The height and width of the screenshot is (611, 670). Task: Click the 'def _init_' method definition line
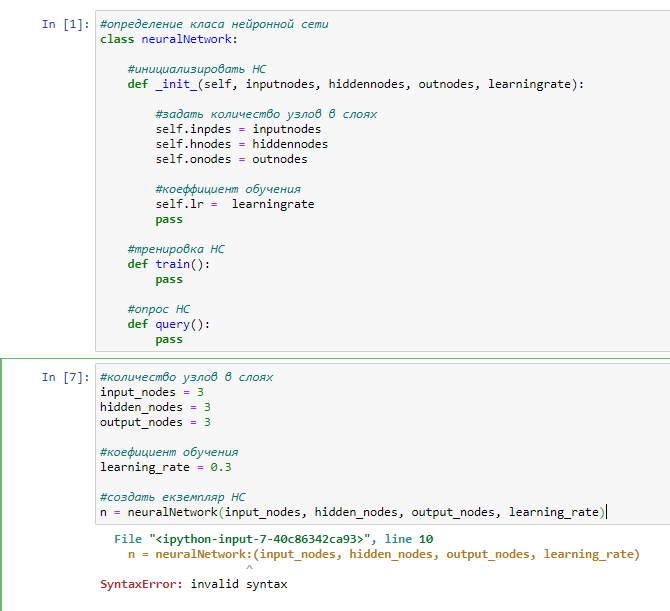[356, 84]
